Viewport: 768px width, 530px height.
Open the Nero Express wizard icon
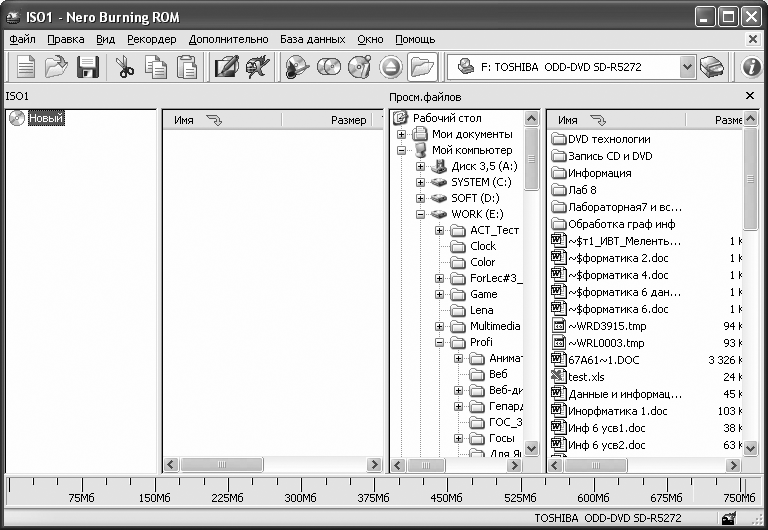click(257, 67)
